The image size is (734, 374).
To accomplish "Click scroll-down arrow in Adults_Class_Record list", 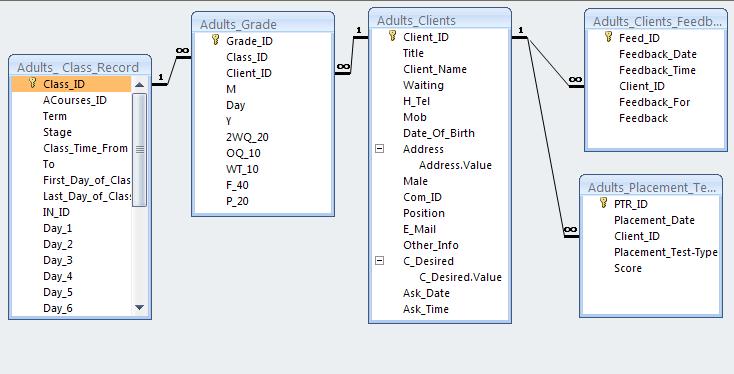I will tap(139, 308).
